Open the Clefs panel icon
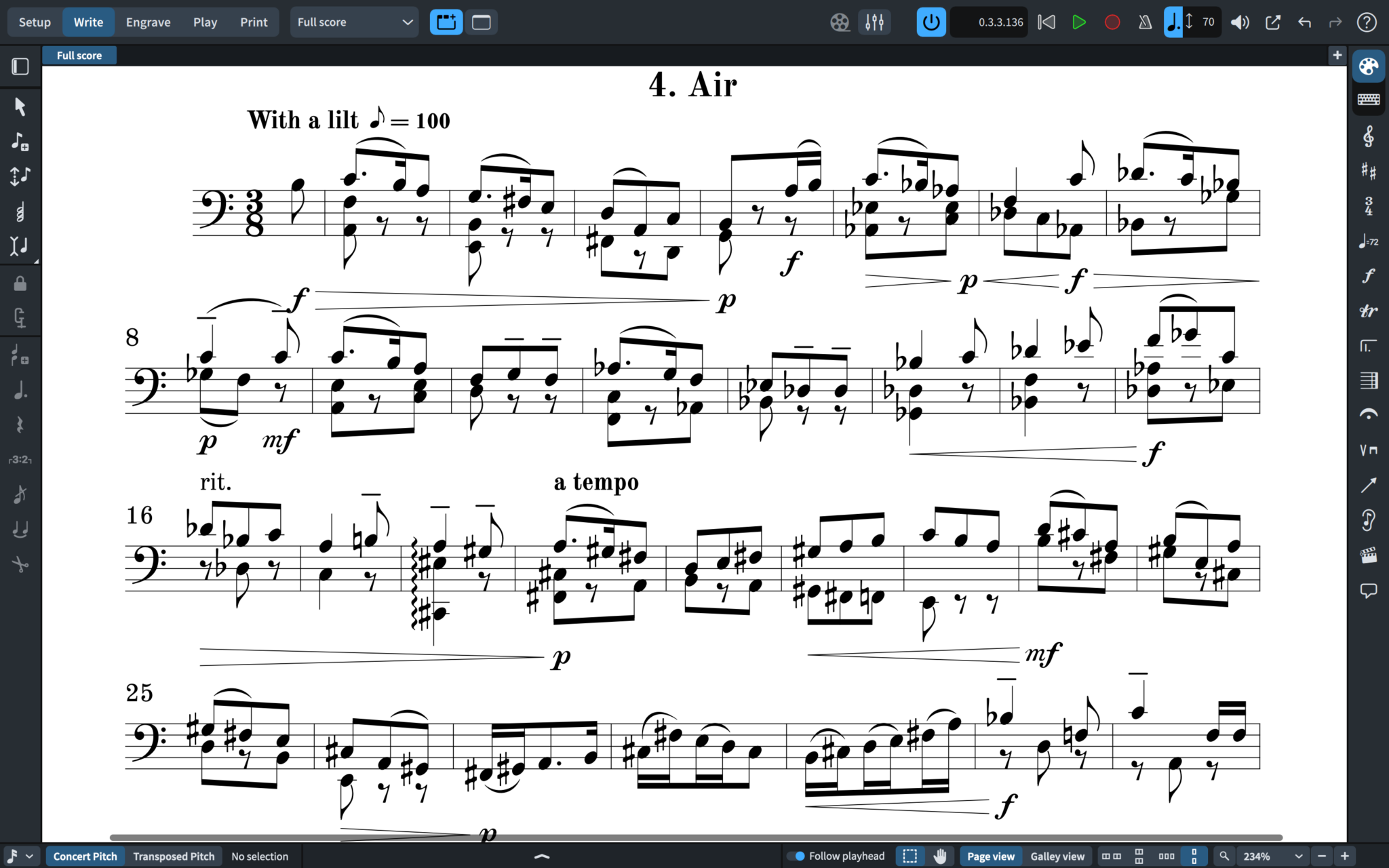Viewport: 1389px width, 868px height. click(x=1368, y=136)
